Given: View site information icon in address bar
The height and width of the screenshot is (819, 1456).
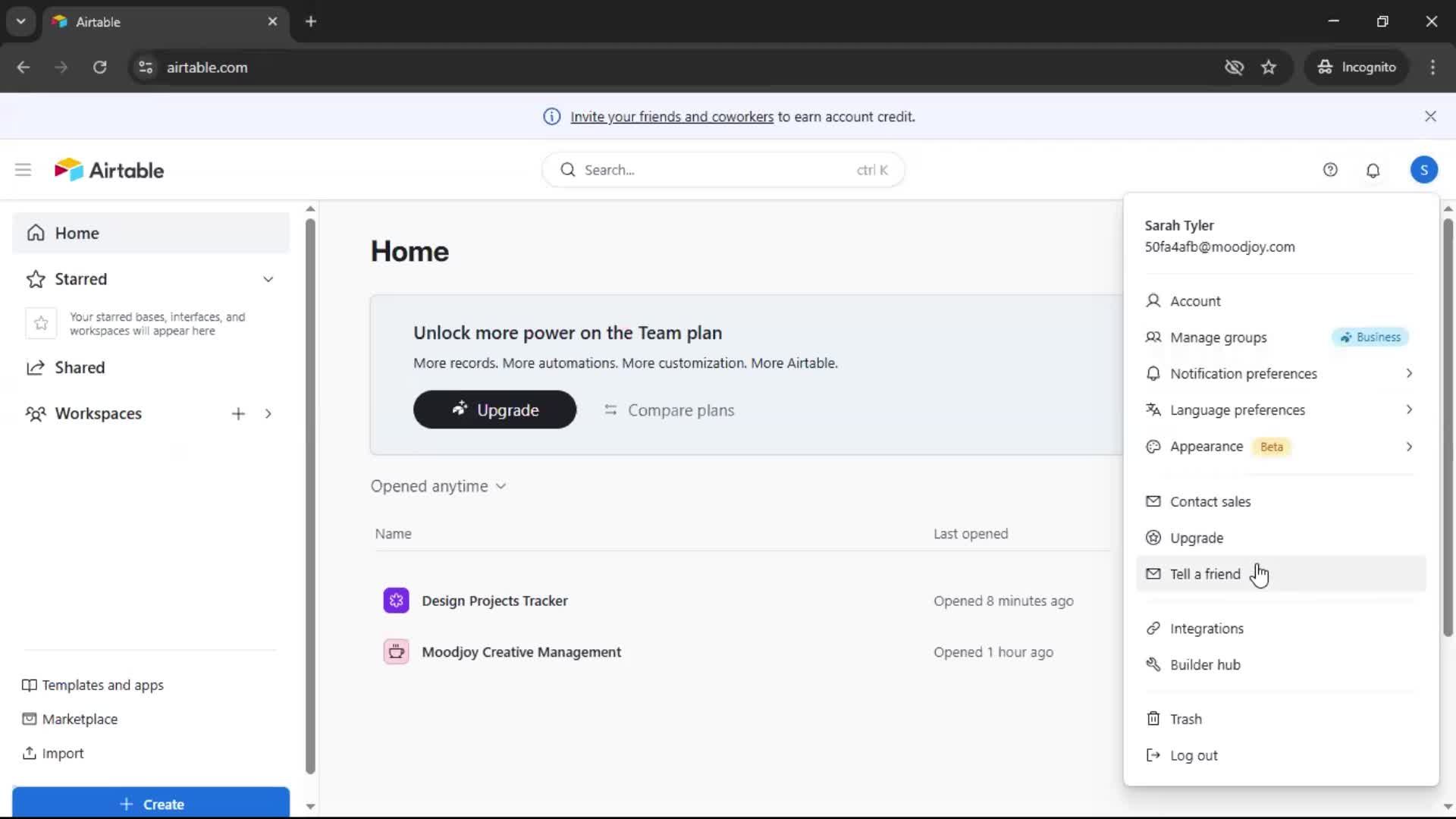Looking at the screenshot, I should pos(146,67).
